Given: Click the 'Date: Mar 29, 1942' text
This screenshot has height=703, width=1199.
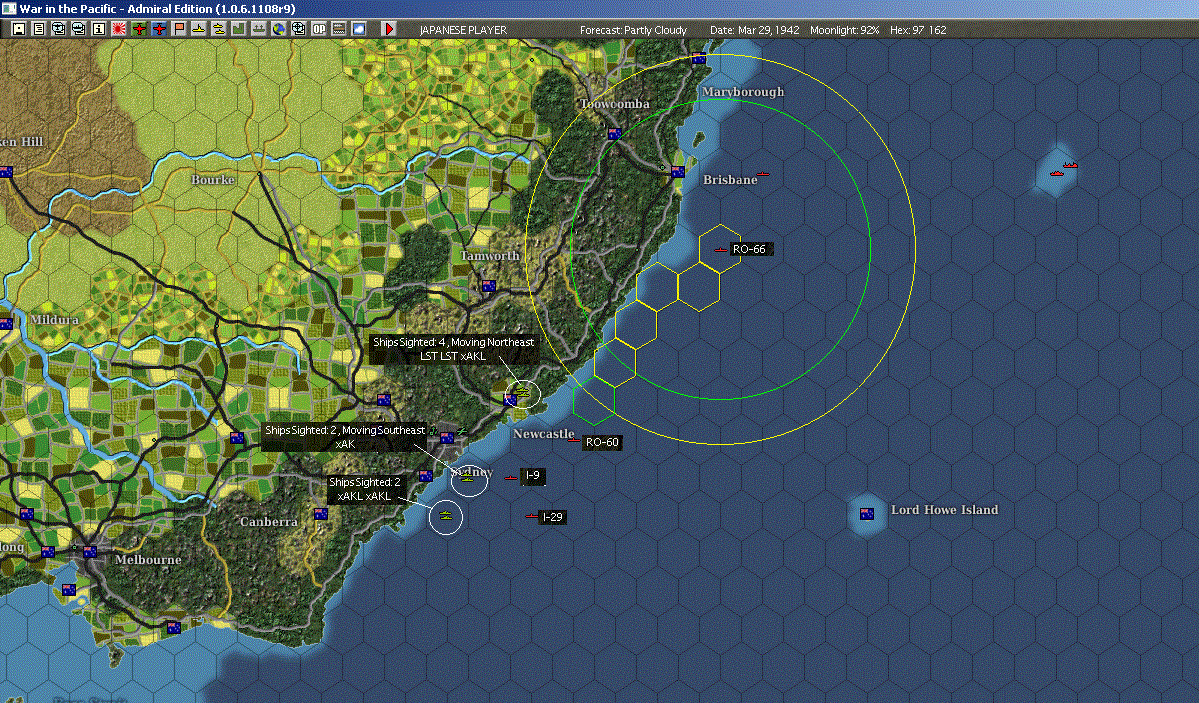Looking at the screenshot, I should click(x=755, y=30).
